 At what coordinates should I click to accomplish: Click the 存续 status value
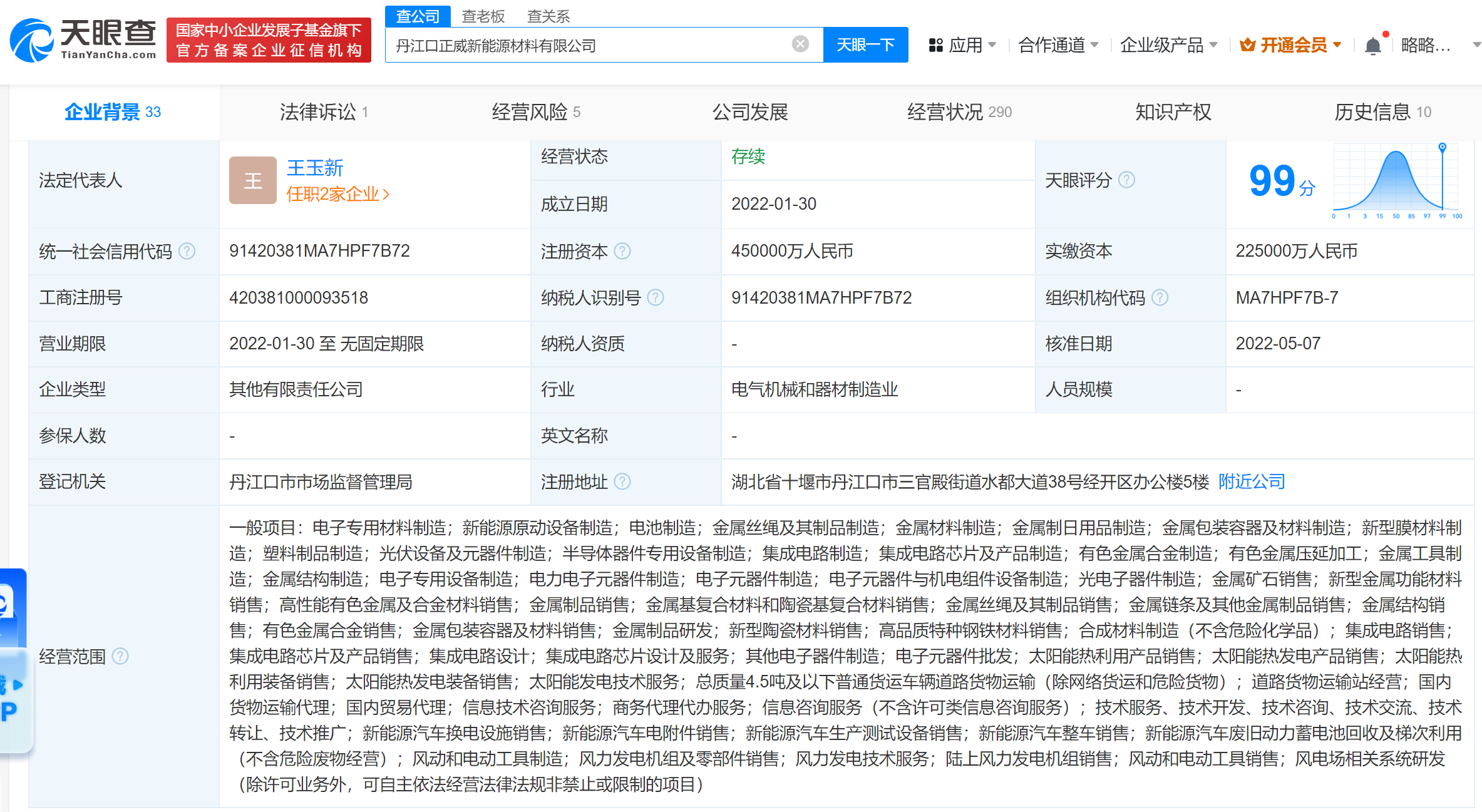tap(748, 157)
